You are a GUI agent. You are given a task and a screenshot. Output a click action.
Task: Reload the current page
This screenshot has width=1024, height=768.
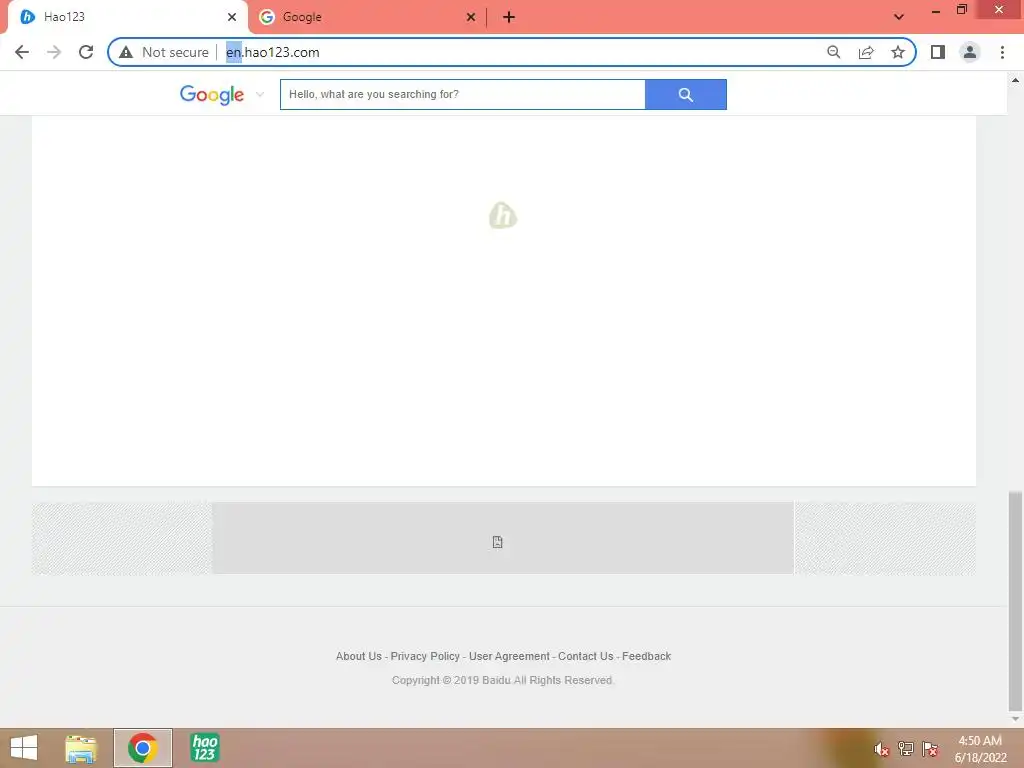(x=86, y=52)
